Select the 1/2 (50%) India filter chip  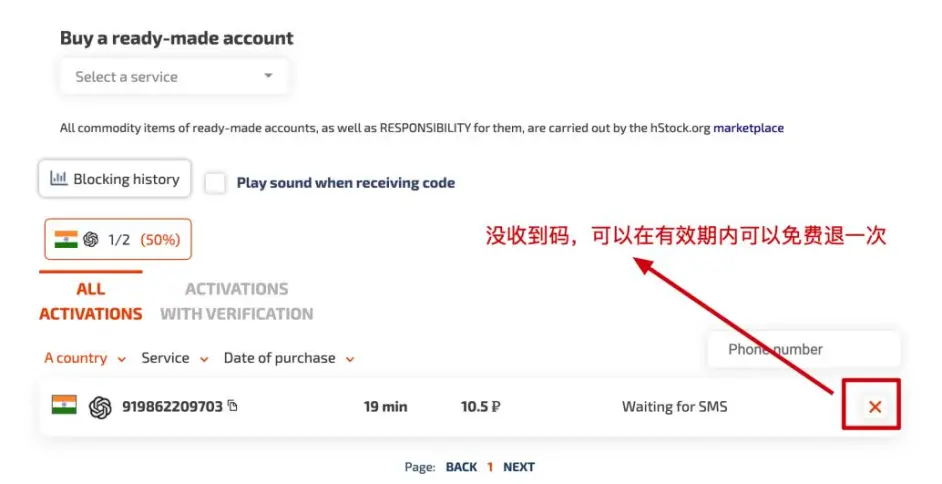tap(118, 239)
